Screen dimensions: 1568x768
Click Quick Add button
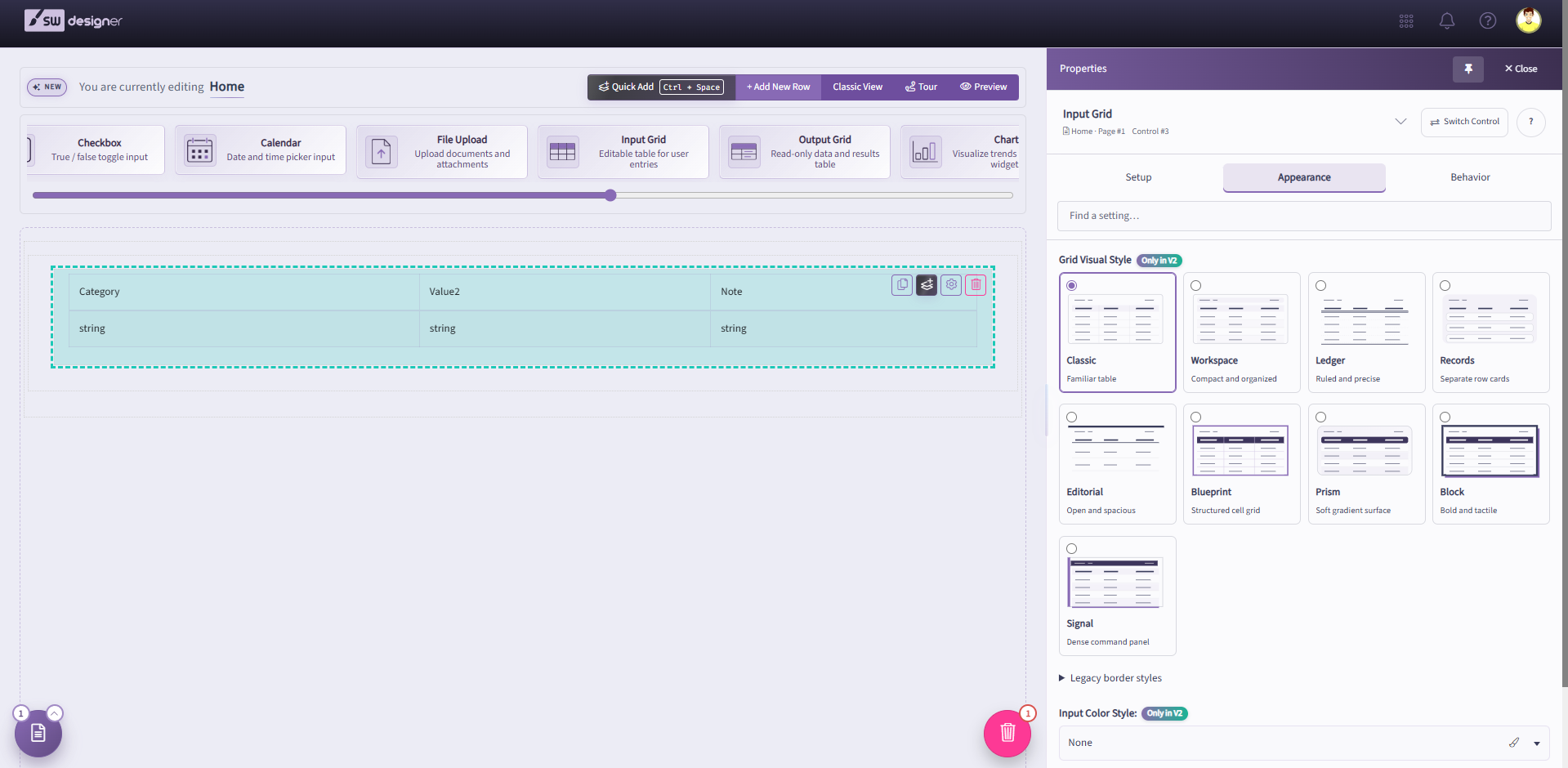(661, 87)
